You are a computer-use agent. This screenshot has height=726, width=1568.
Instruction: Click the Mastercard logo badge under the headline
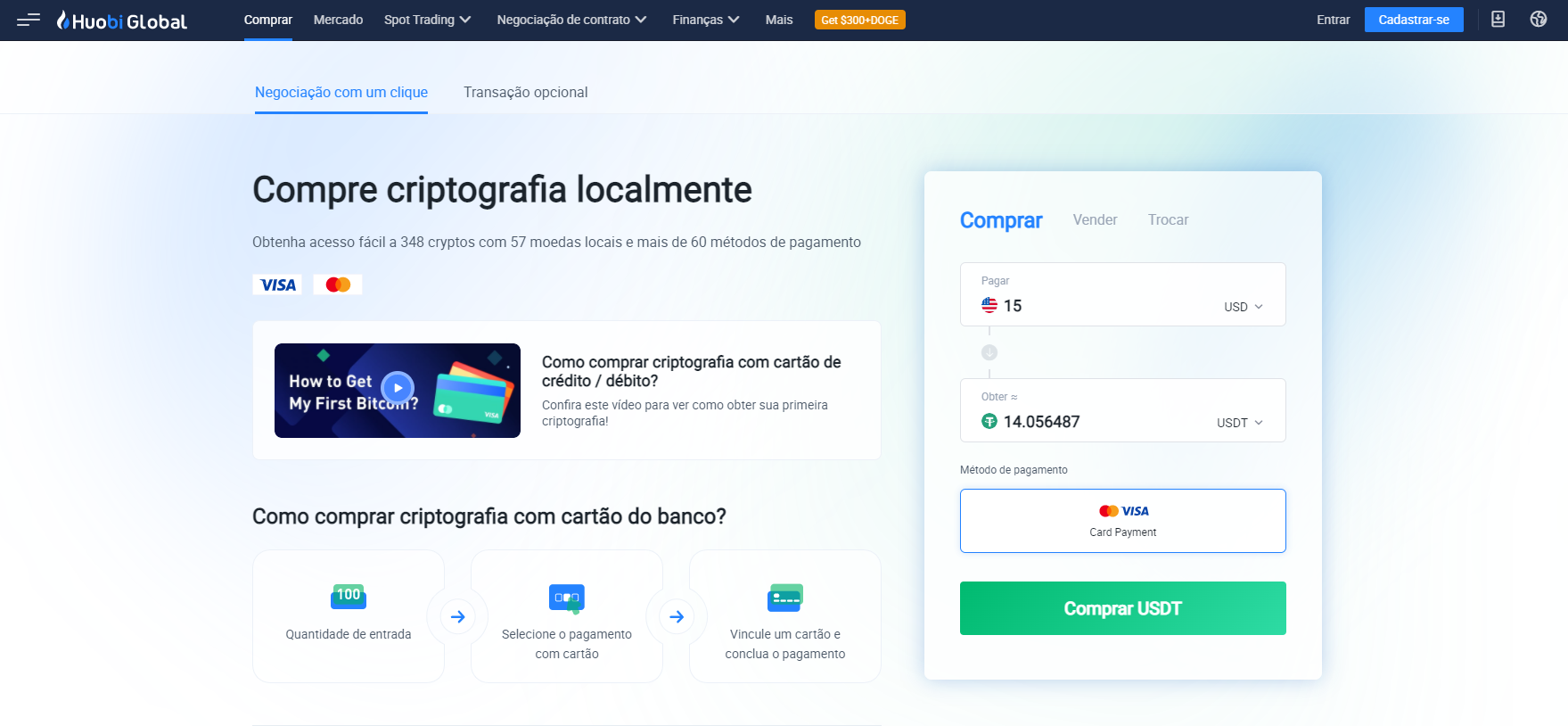click(338, 285)
